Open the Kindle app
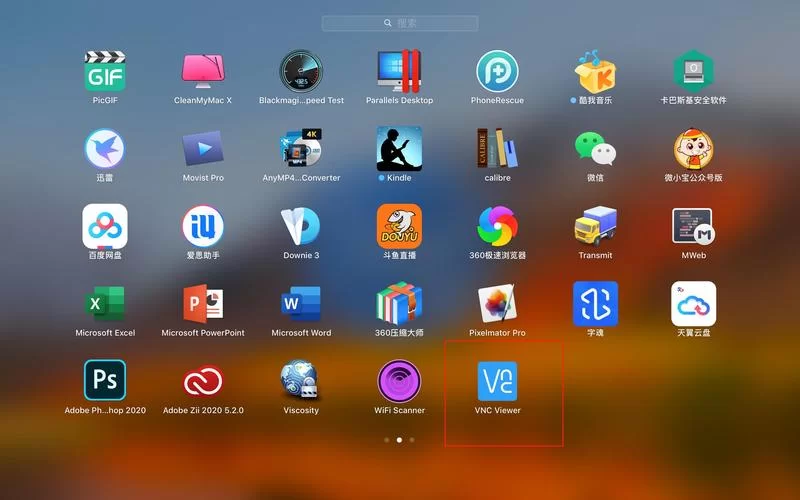This screenshot has height=500, width=800. tap(399, 149)
